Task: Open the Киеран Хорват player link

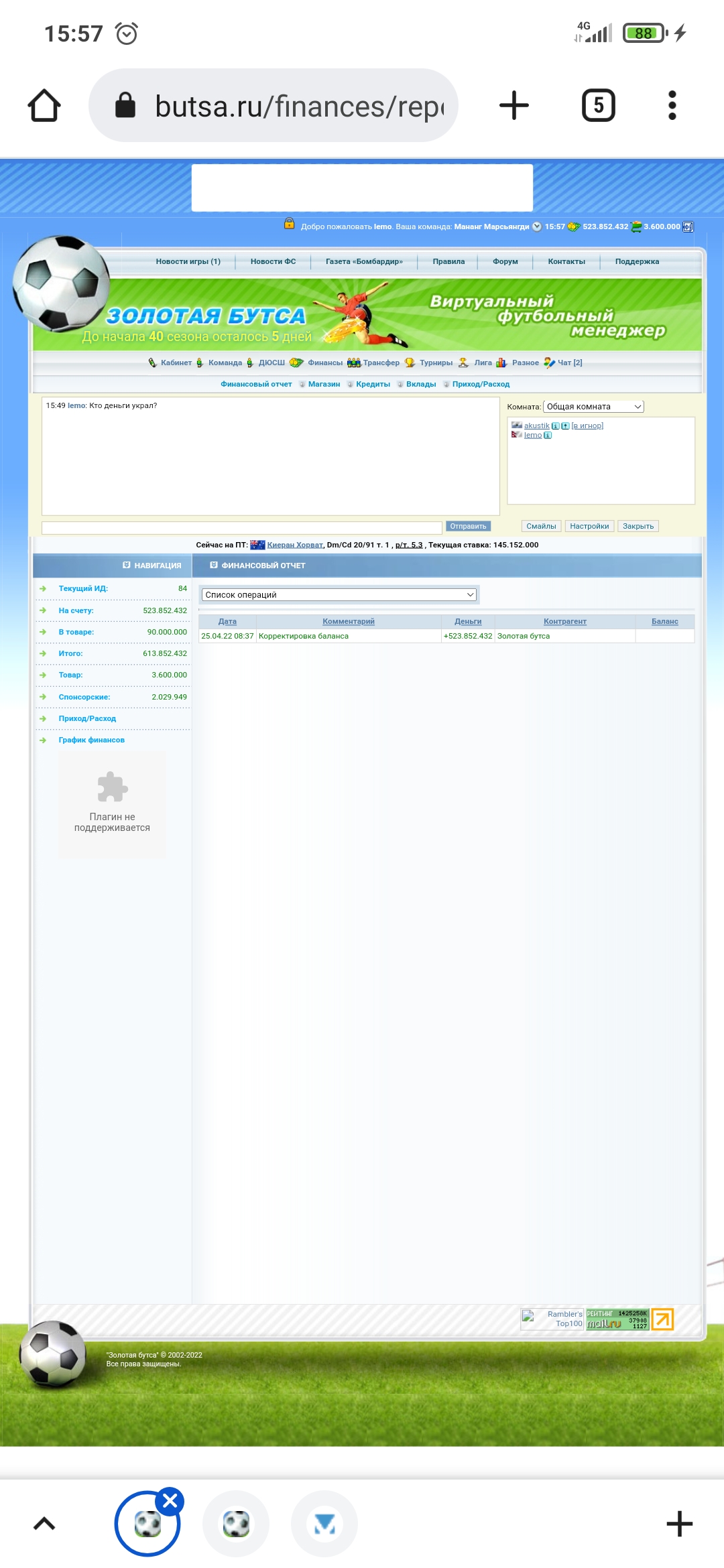Action: [x=295, y=545]
